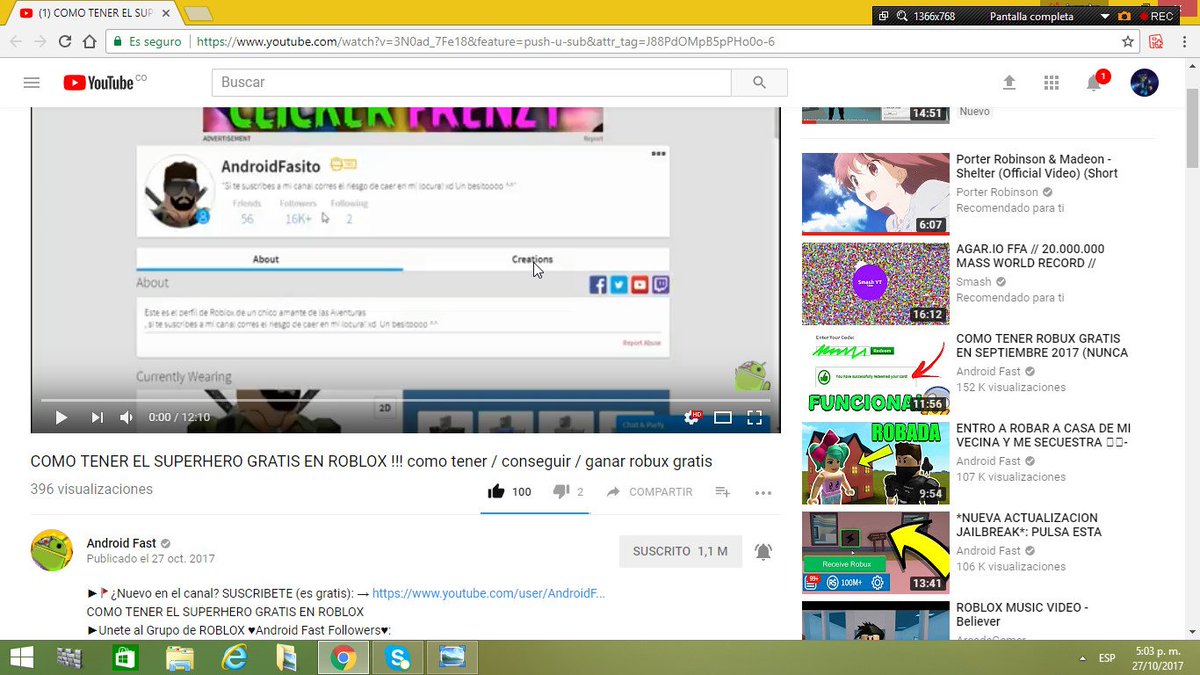The image size is (1200, 675).
Task: Open the Android Fast channel name link
Action: 121,543
